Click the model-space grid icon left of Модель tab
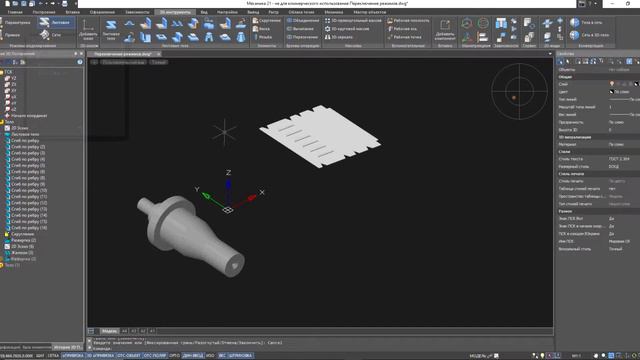The height and width of the screenshot is (360, 640). click(x=91, y=331)
